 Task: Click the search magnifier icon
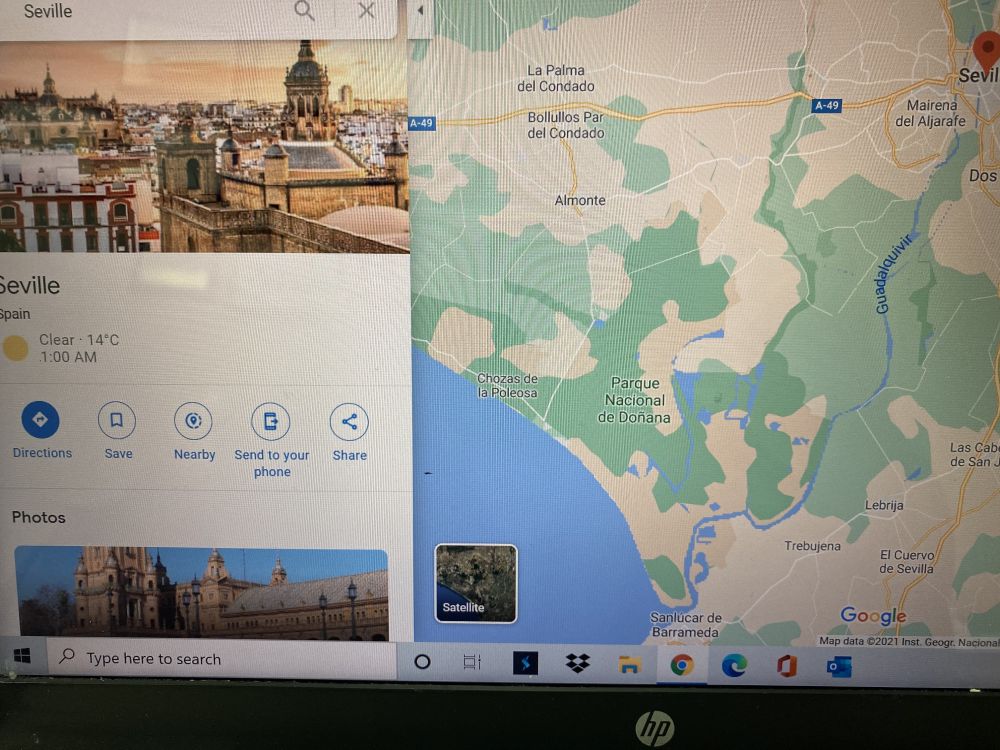[304, 10]
